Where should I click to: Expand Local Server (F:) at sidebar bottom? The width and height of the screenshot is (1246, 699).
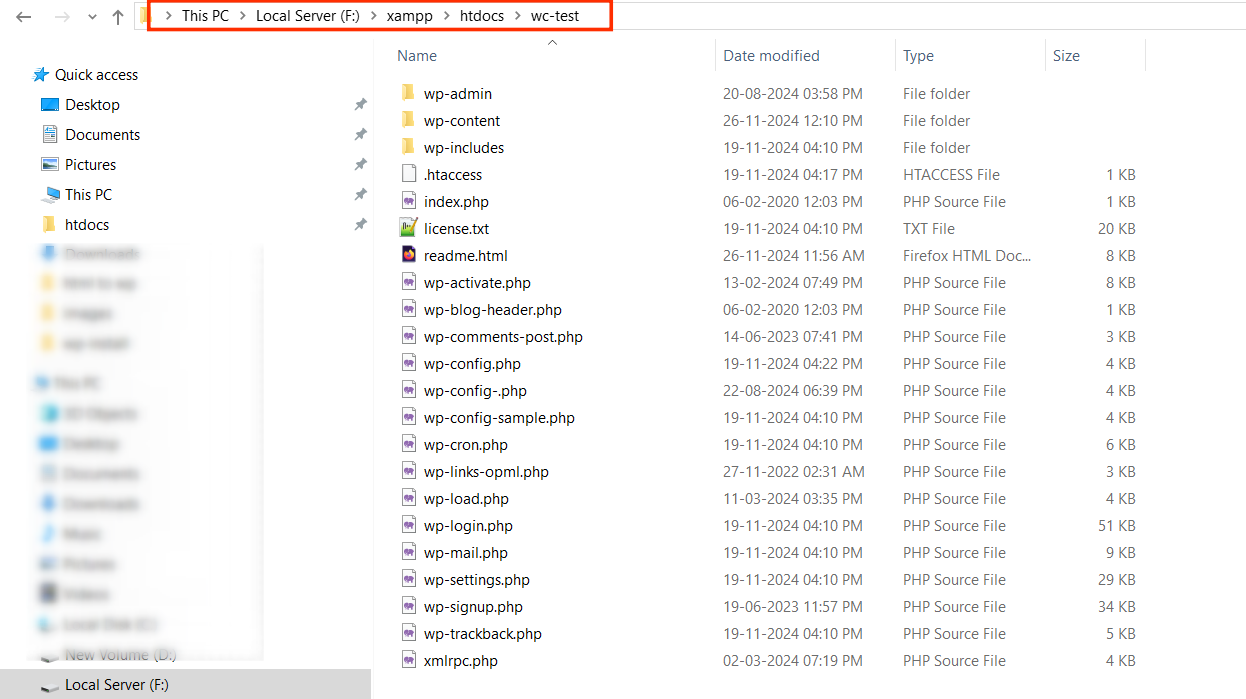pyautogui.click(x=24, y=684)
